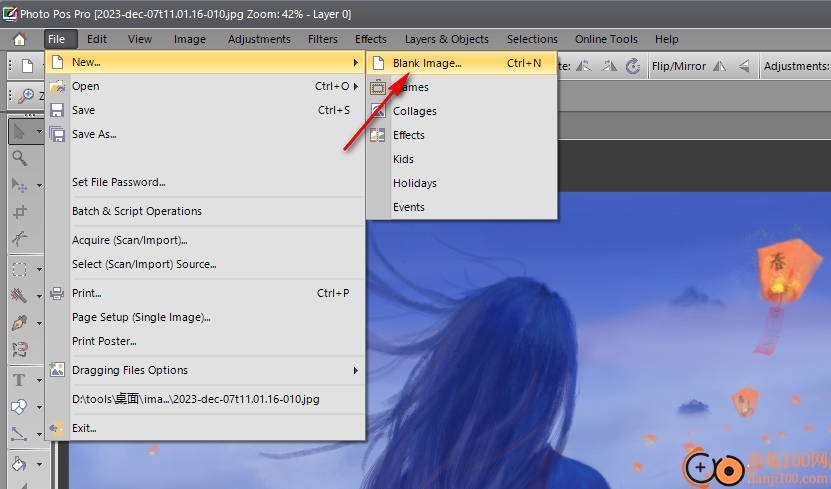Flip image horizontally via toolbar icon
The height and width of the screenshot is (489, 831).
point(719,66)
